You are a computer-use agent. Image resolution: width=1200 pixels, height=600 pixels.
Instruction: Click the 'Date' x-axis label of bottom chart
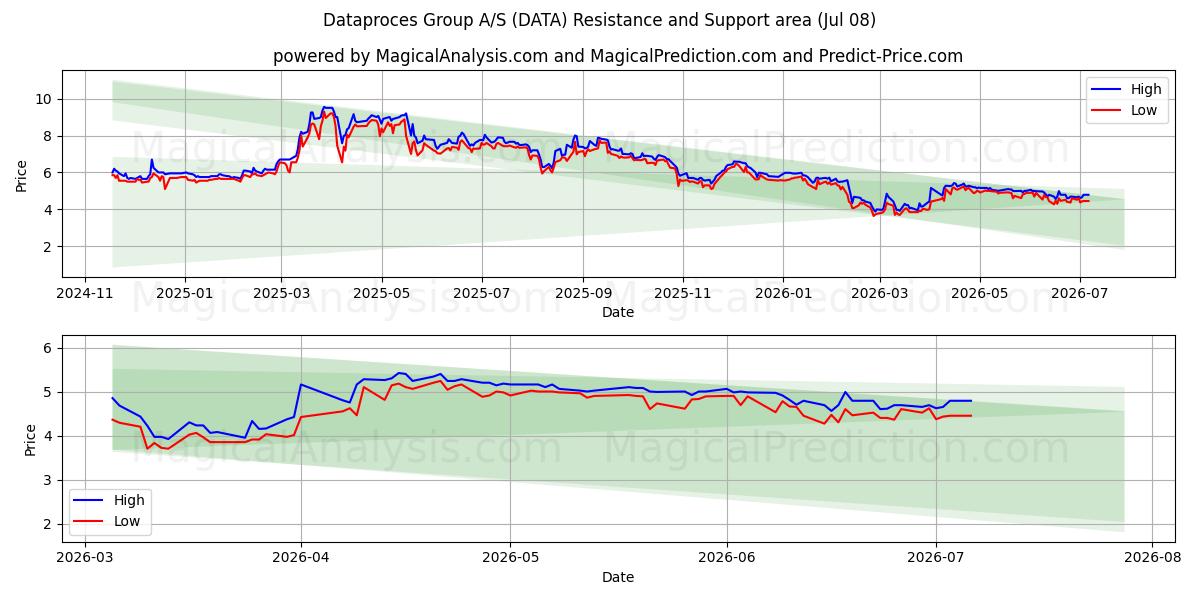point(618,577)
